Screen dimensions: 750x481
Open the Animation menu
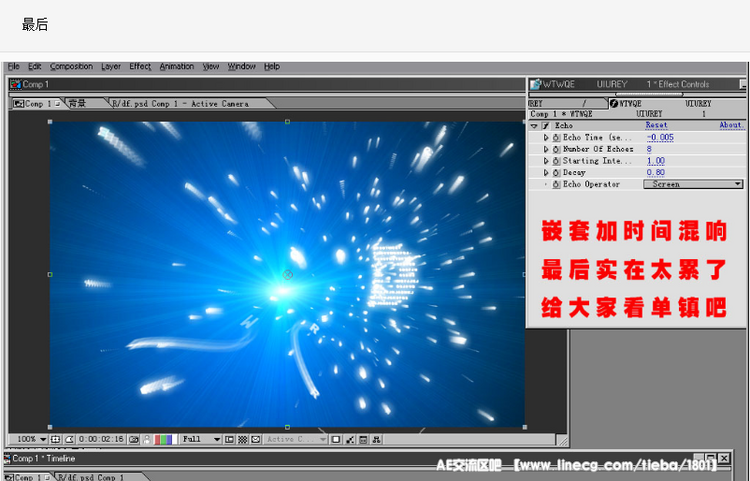tap(177, 66)
